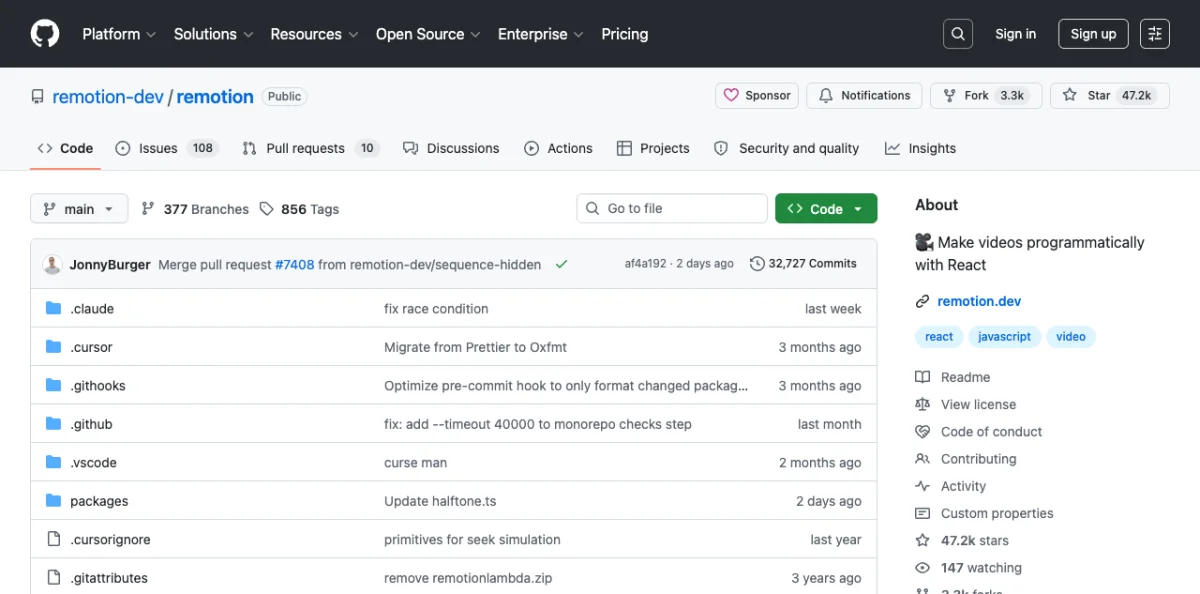Click the .claude folder icon
This screenshot has width=1200, height=594.
click(x=54, y=308)
